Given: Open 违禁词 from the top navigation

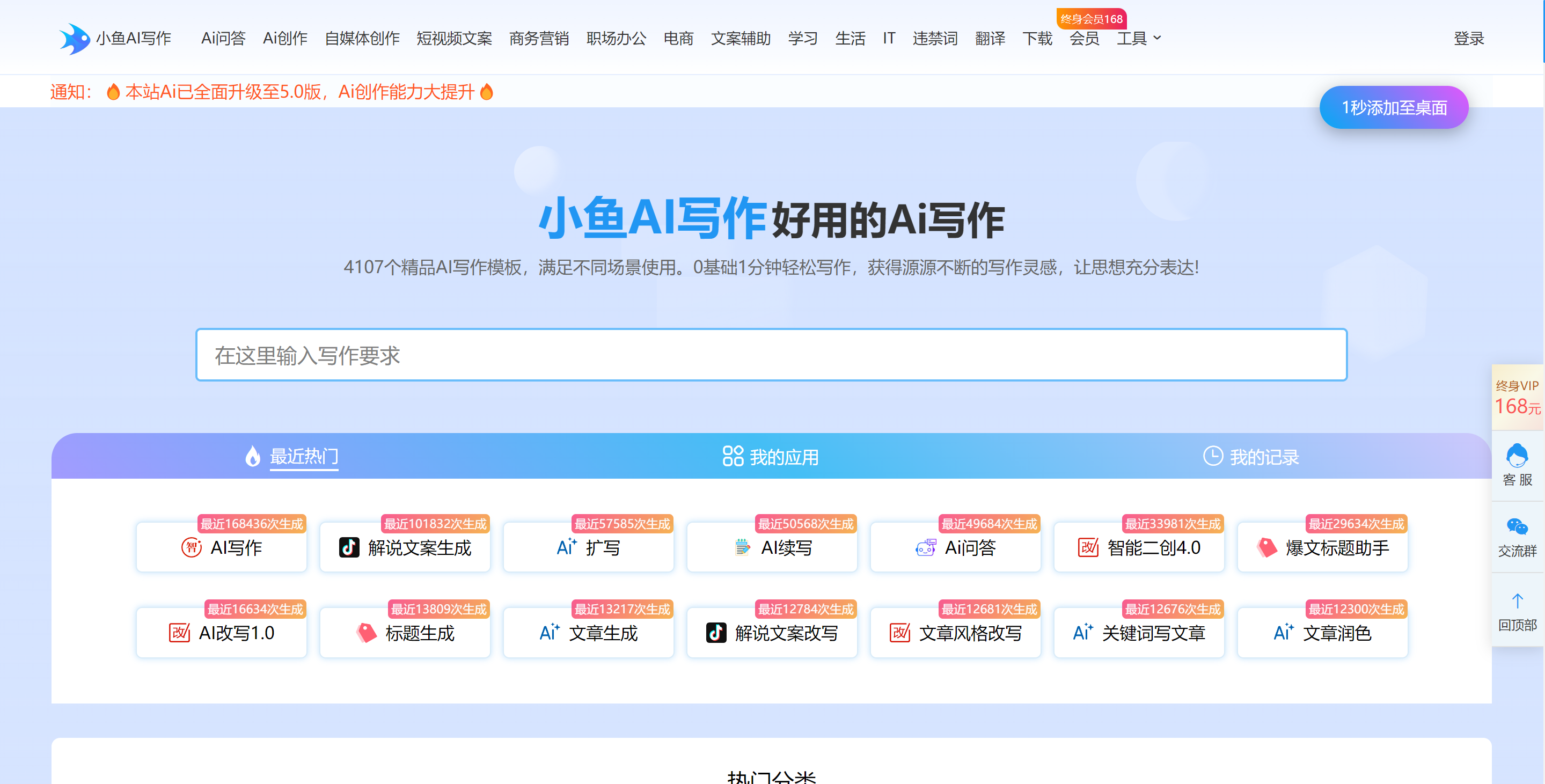Looking at the screenshot, I should pyautogui.click(x=935, y=39).
